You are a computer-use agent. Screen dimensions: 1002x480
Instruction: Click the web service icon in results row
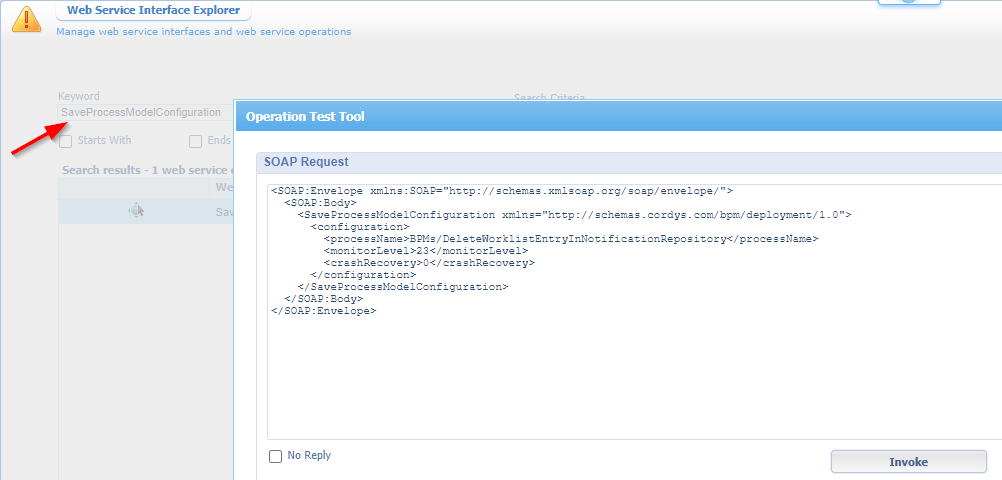(137, 211)
